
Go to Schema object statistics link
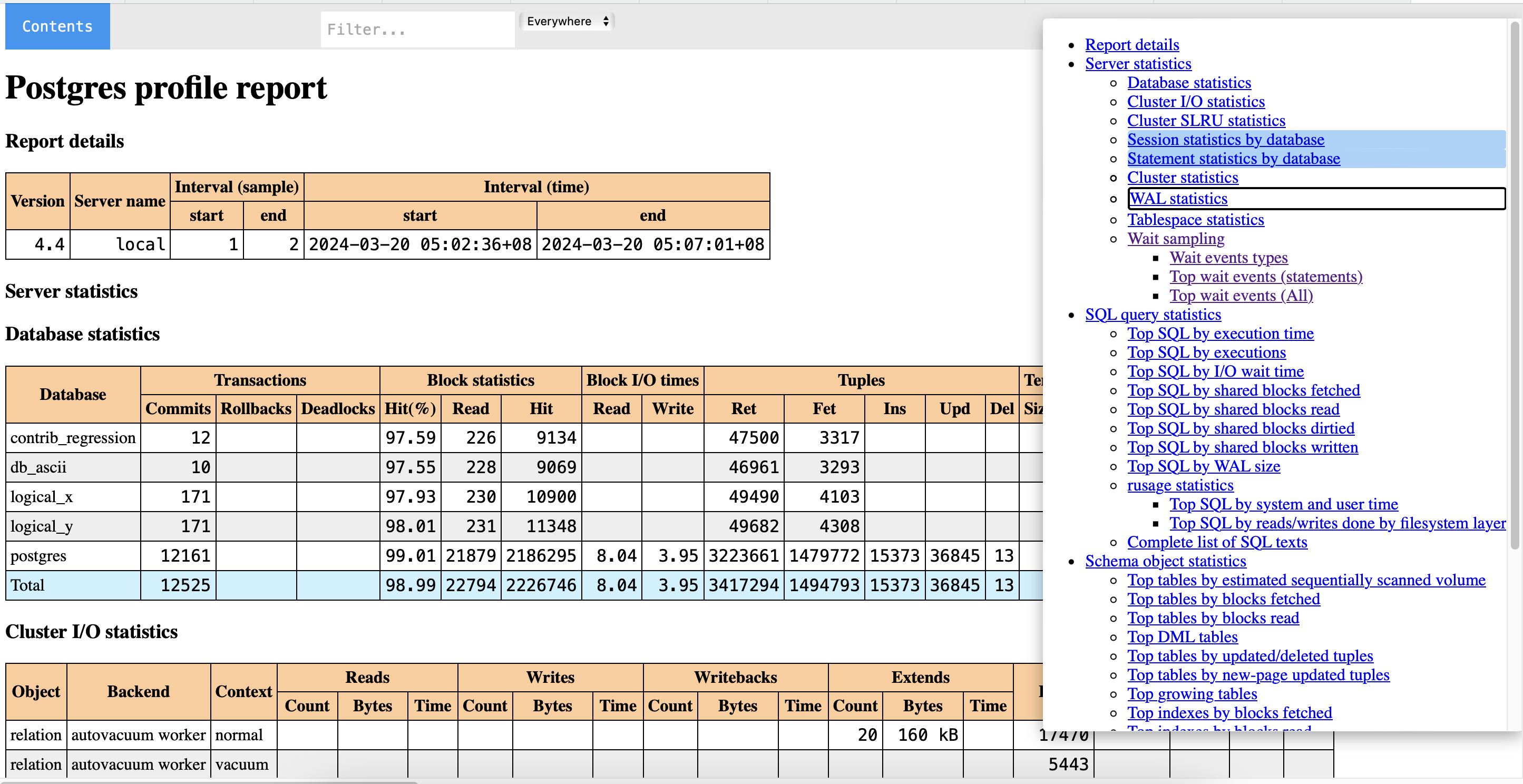(x=1165, y=561)
